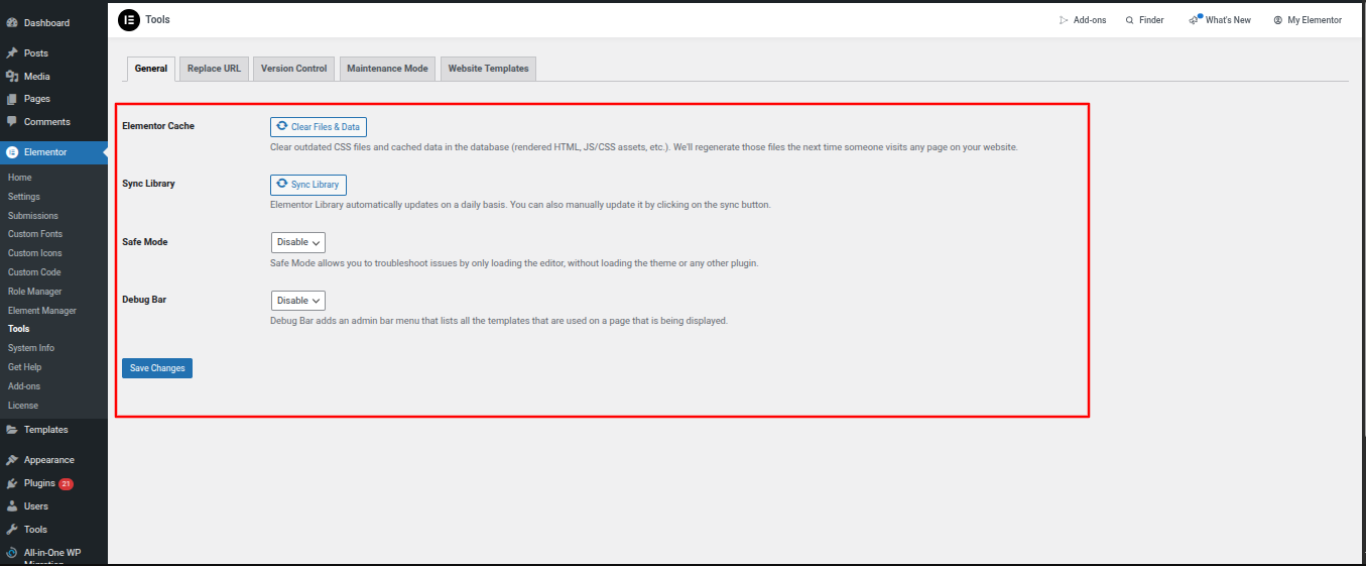Viewport: 1366px width, 566px height.
Task: Open Settings under Elementor submenu
Action: (x=24, y=197)
